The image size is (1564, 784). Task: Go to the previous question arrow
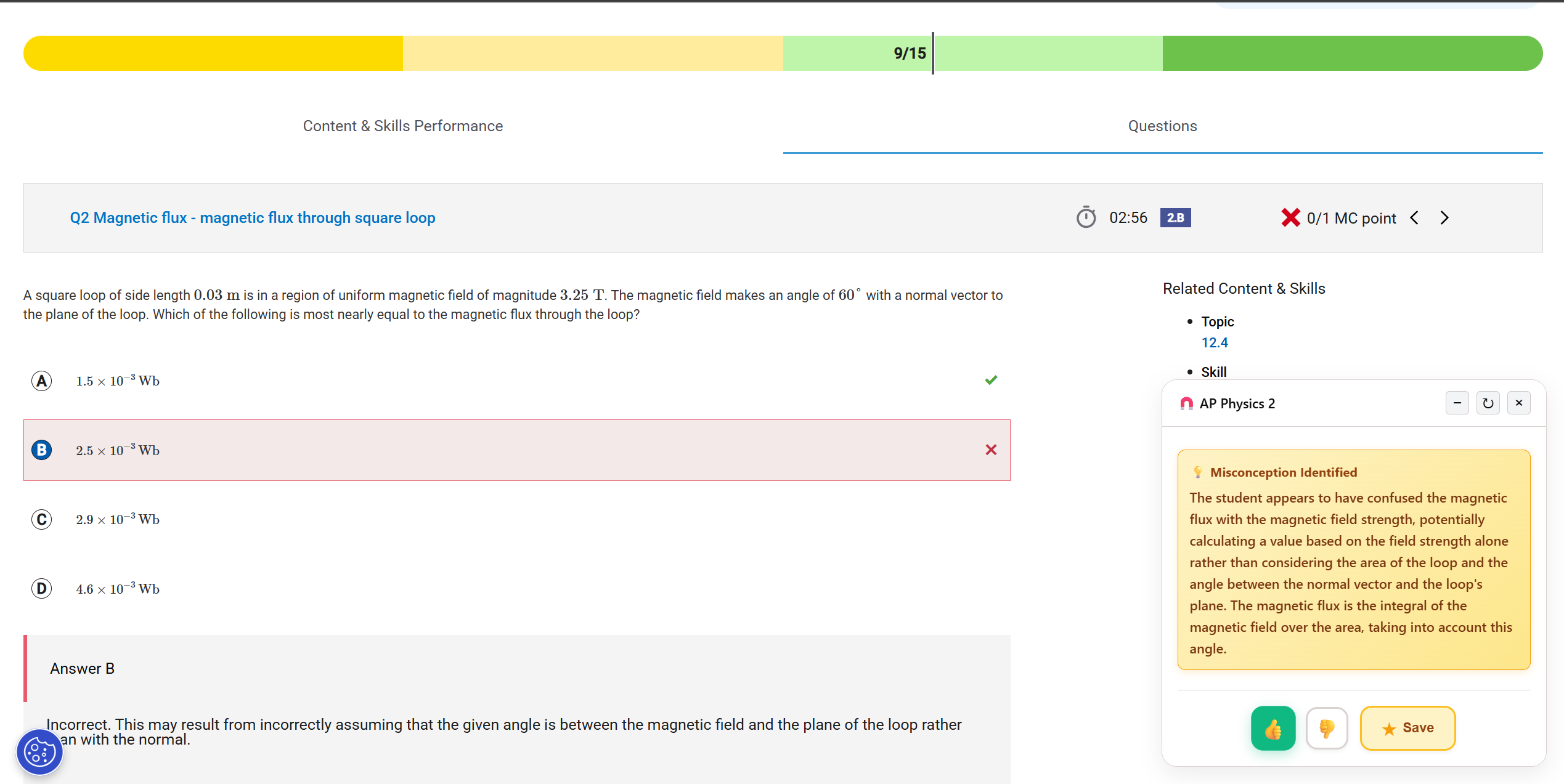(x=1414, y=217)
